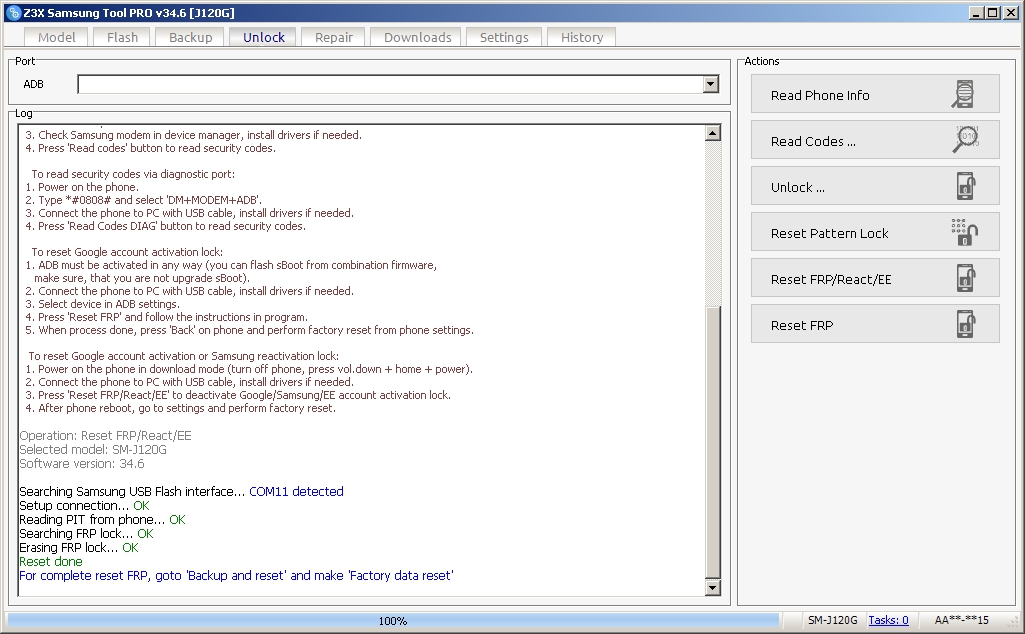Click the log vertical scrollbar thumb
1025x634 pixels.
(x=713, y=442)
